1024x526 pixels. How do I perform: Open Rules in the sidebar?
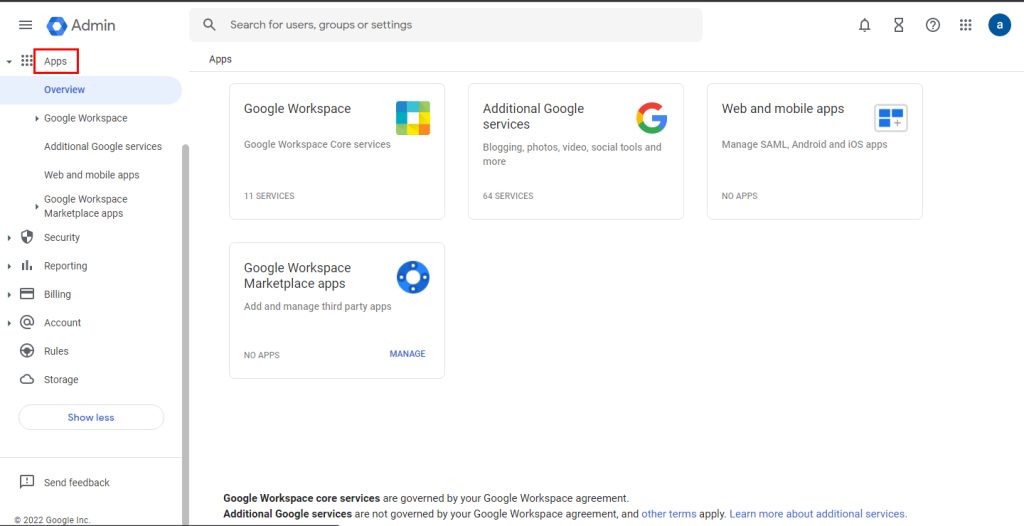(x=56, y=351)
